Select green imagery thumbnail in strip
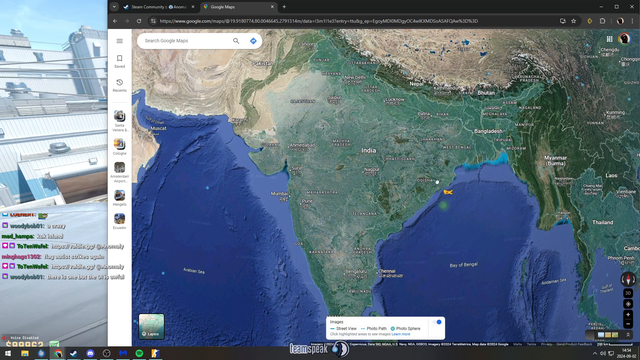640x360 pixels. [x=615, y=335]
